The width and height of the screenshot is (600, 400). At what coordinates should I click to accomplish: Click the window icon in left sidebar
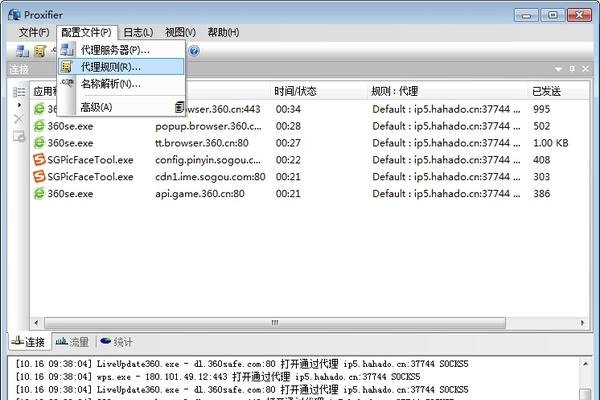(18, 136)
